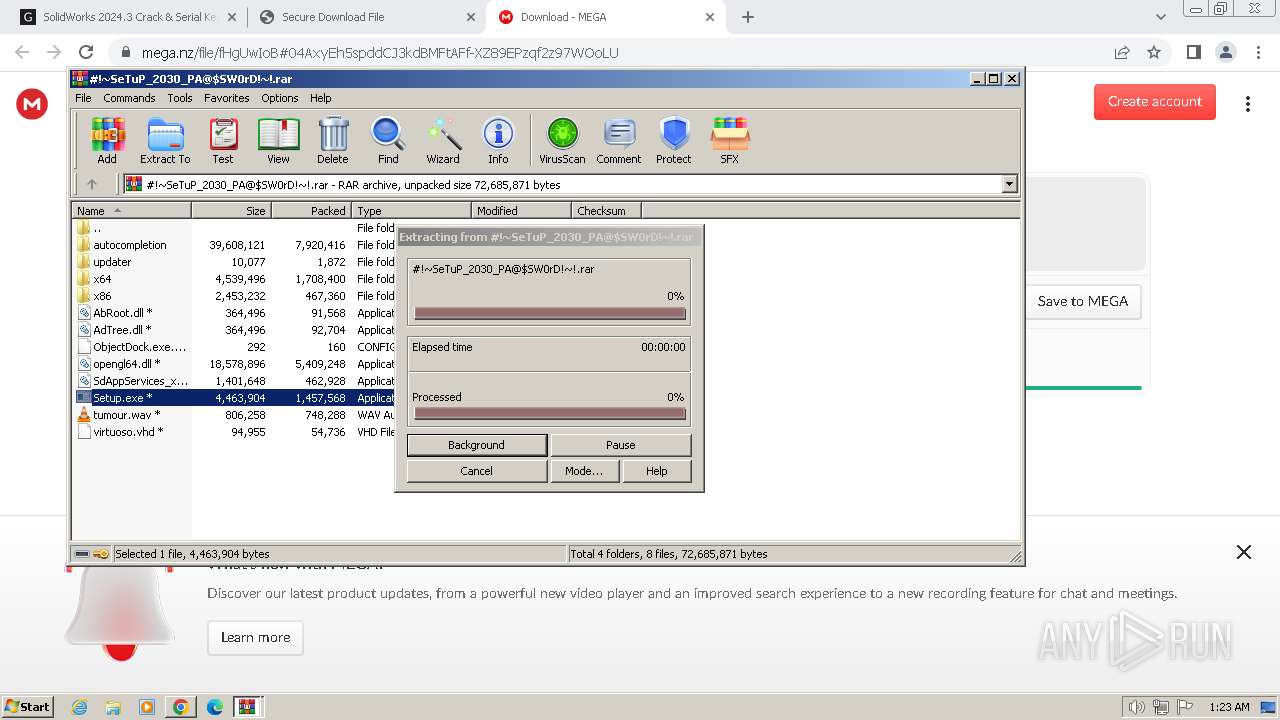Select tumour.wav file
Screen dimensions: 1280x720
point(127,415)
